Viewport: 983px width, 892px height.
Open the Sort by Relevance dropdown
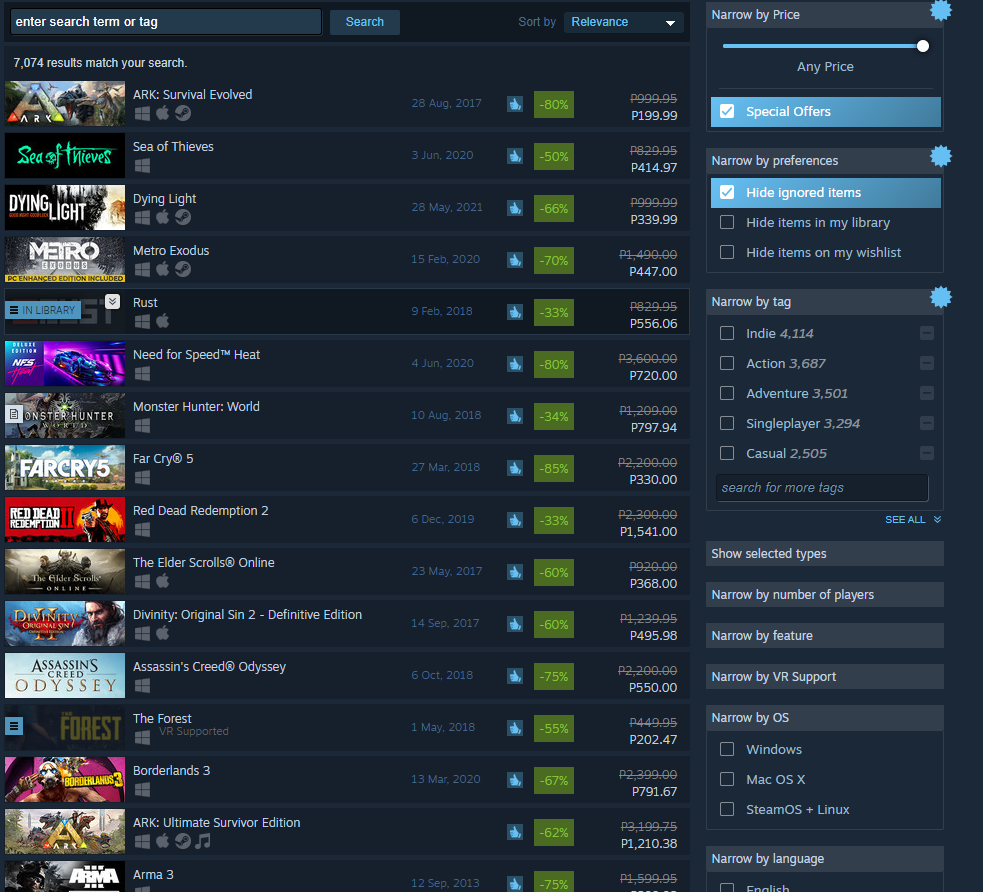(x=623, y=22)
